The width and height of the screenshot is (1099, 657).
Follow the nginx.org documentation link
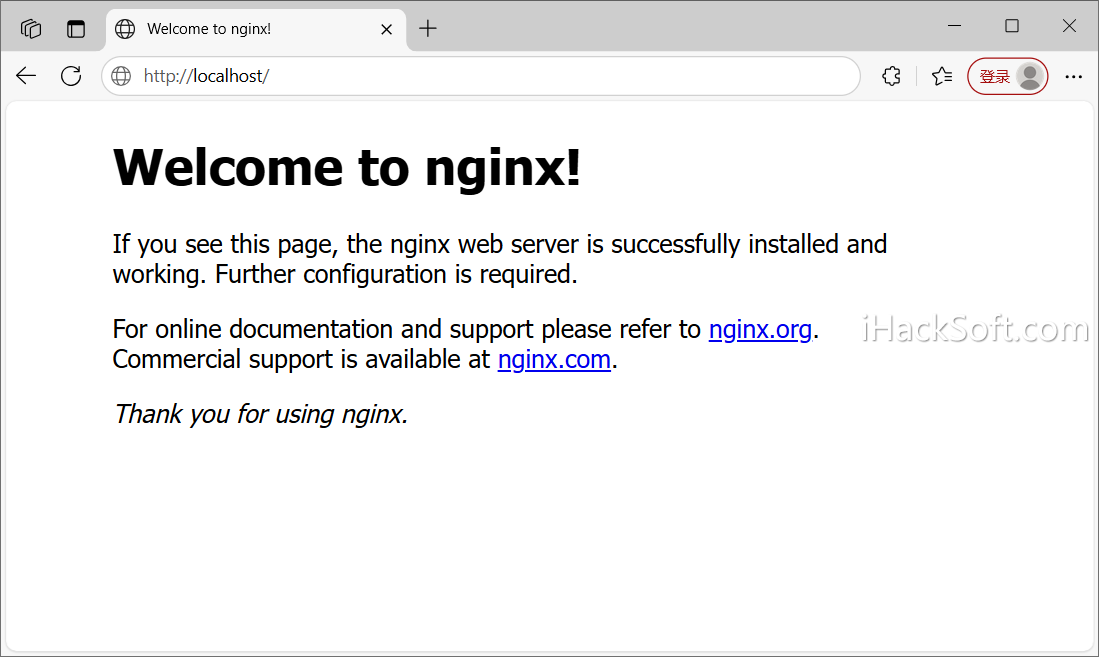(x=760, y=330)
